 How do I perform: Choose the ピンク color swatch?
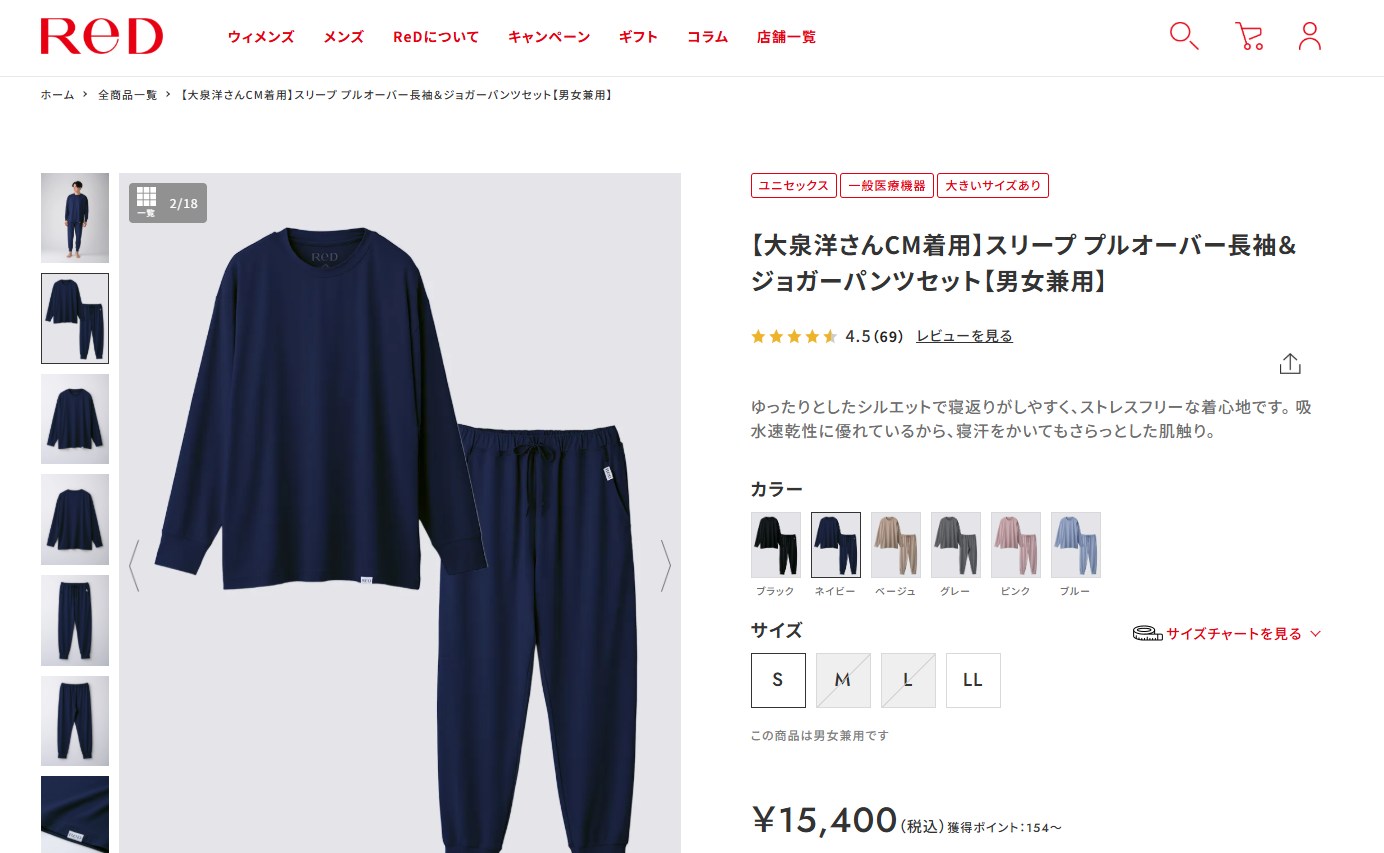click(1016, 545)
